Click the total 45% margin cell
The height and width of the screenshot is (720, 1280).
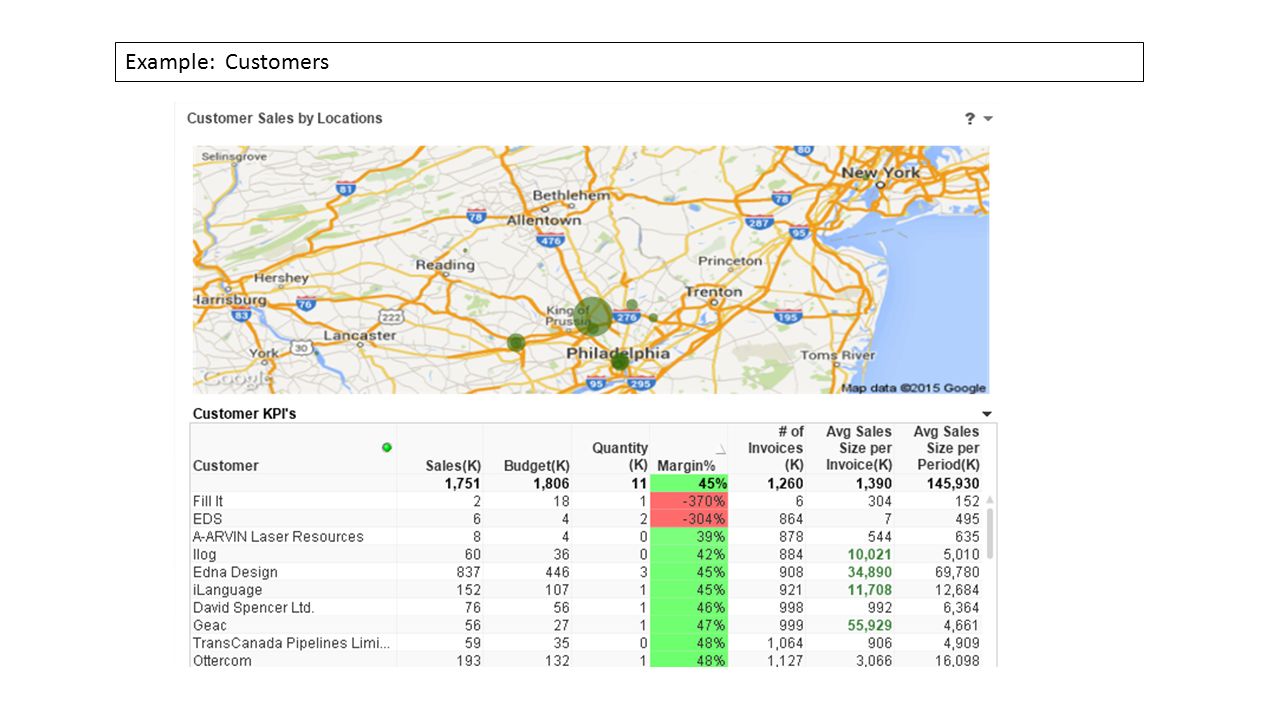(x=689, y=484)
